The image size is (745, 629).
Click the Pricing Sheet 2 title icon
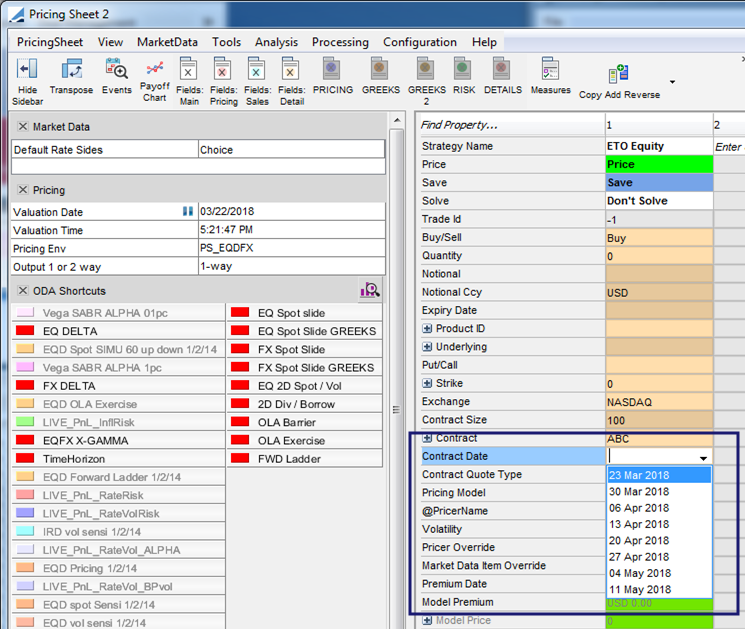click(17, 14)
